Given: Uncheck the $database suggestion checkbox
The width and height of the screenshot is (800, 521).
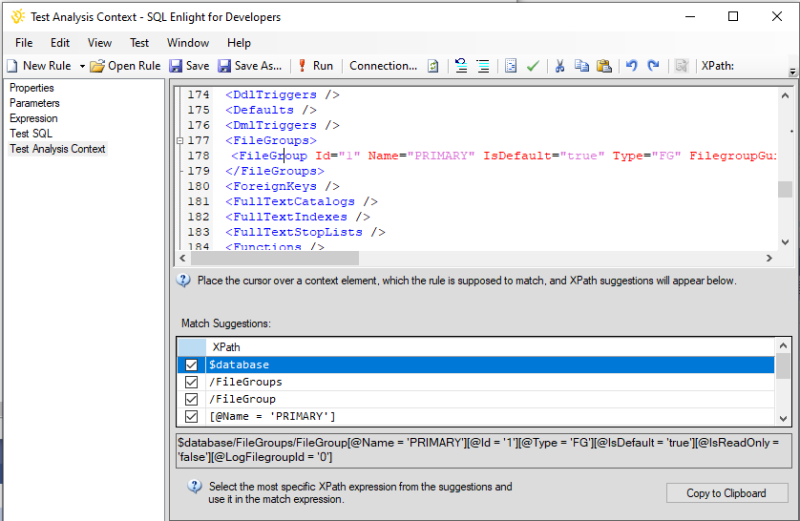Looking at the screenshot, I should [191, 365].
